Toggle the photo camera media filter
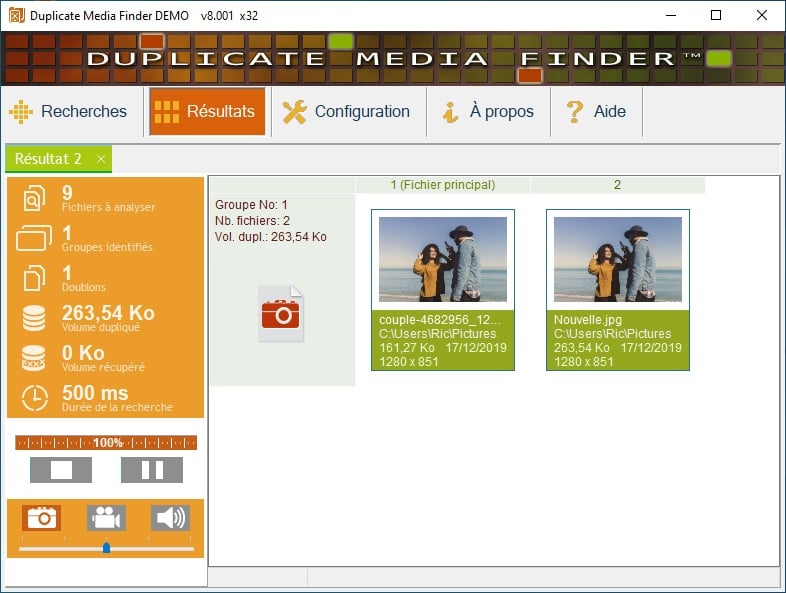The width and height of the screenshot is (786, 593). pos(42,517)
